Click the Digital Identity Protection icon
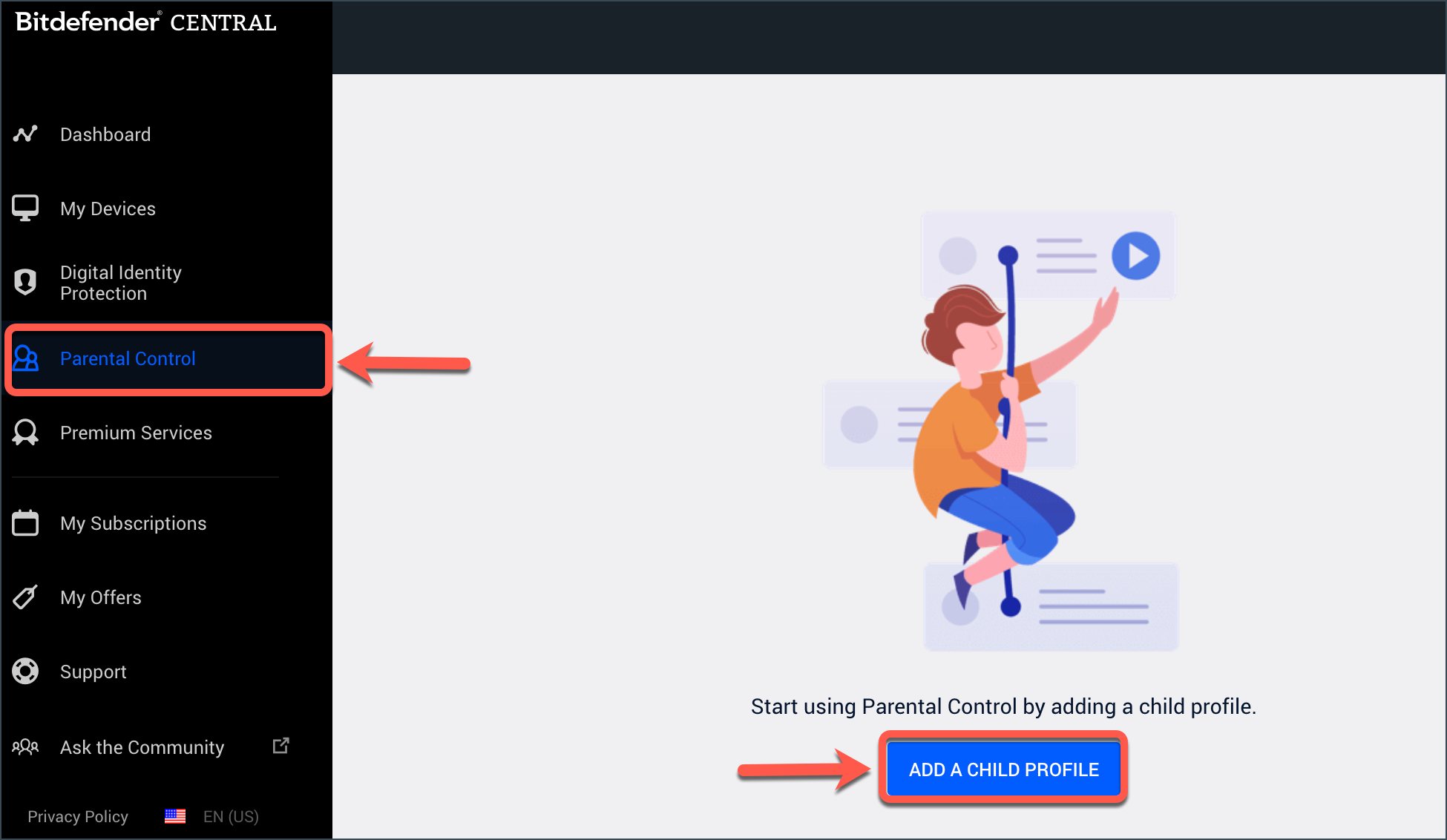Screen dimensions: 1447x840 pyautogui.click(x=25, y=283)
